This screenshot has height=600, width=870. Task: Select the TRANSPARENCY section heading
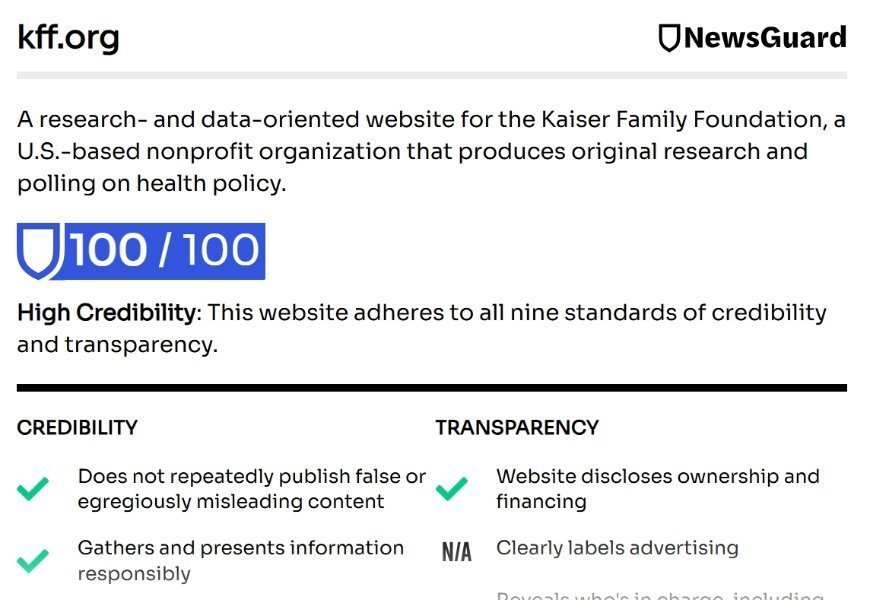[x=517, y=428]
